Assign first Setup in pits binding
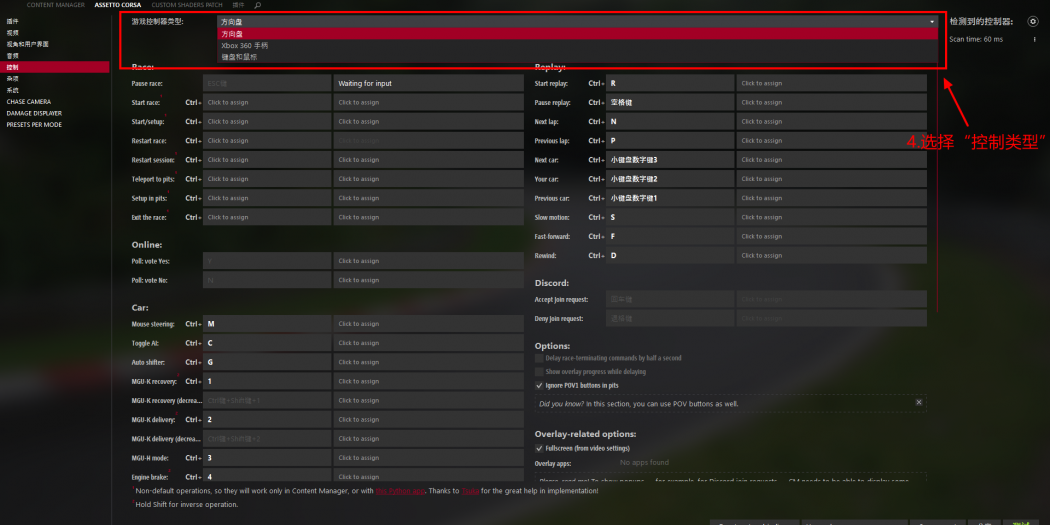Viewport: 1050px width, 525px height. pyautogui.click(x=267, y=198)
